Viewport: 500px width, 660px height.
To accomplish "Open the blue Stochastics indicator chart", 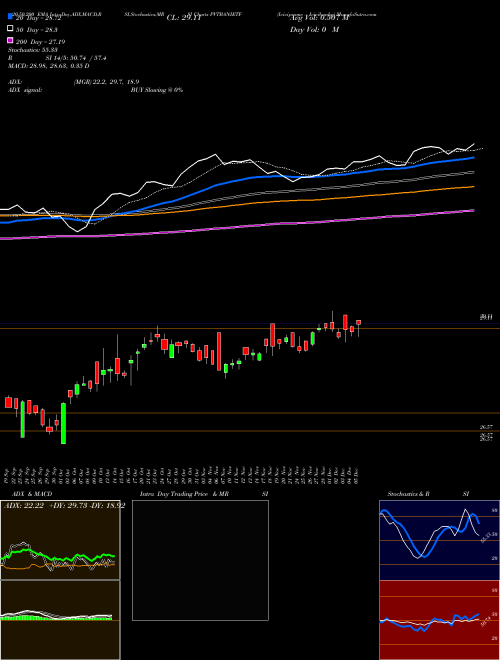I will point(439,540).
